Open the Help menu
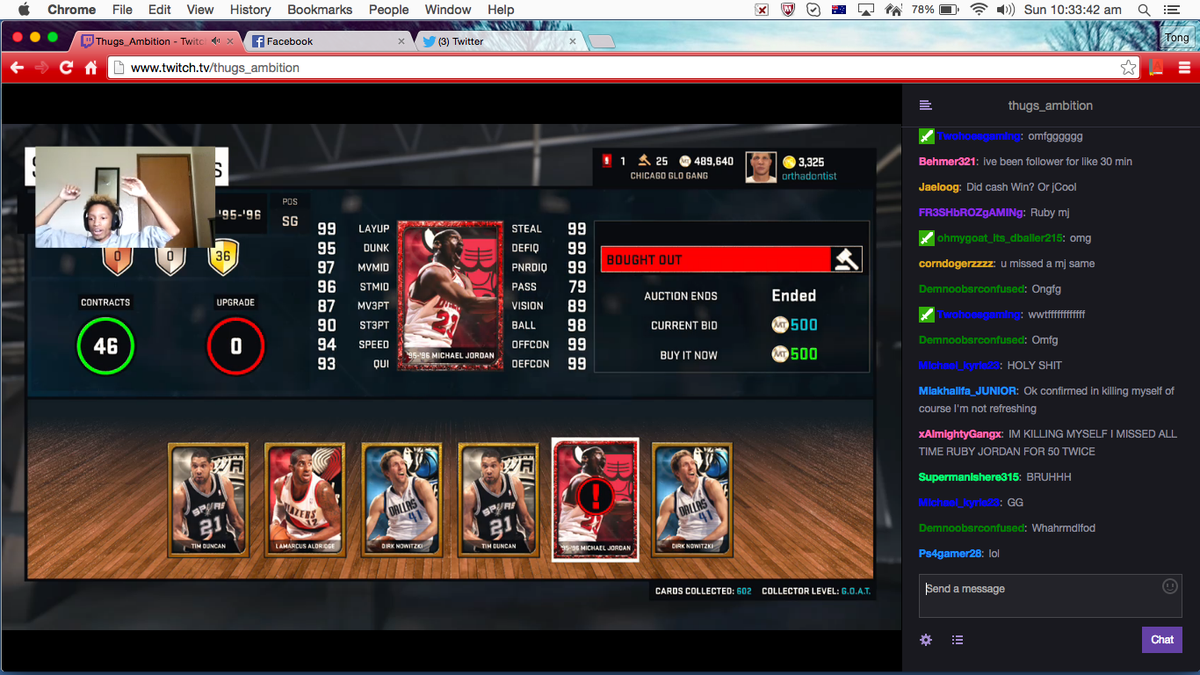Screen dimensions: 1200x675 click(501, 10)
